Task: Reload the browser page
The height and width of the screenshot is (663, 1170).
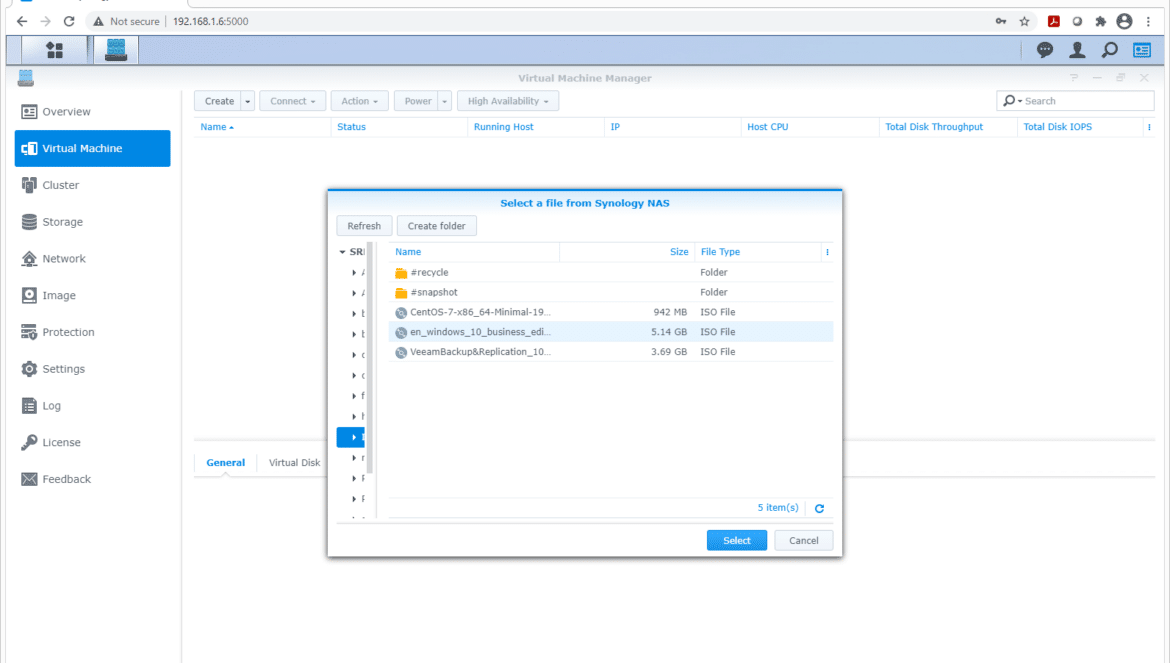Action: click(69, 21)
